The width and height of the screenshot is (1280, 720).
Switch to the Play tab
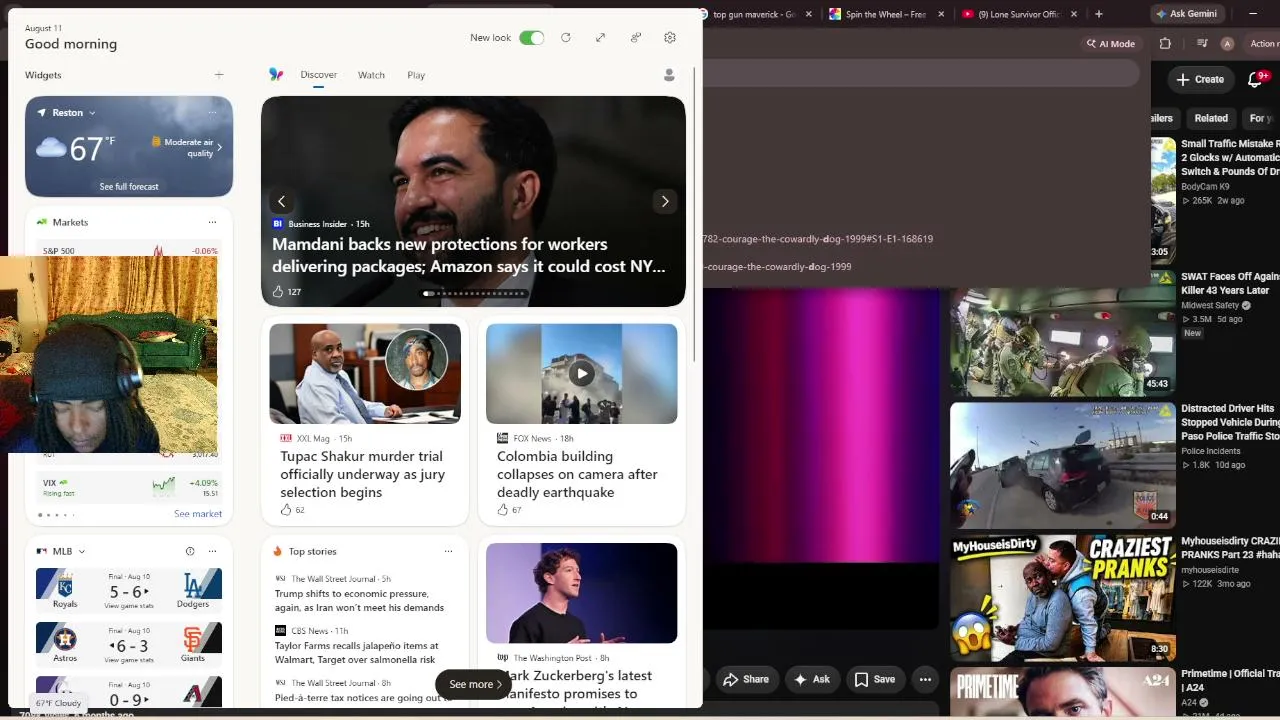[x=416, y=75]
